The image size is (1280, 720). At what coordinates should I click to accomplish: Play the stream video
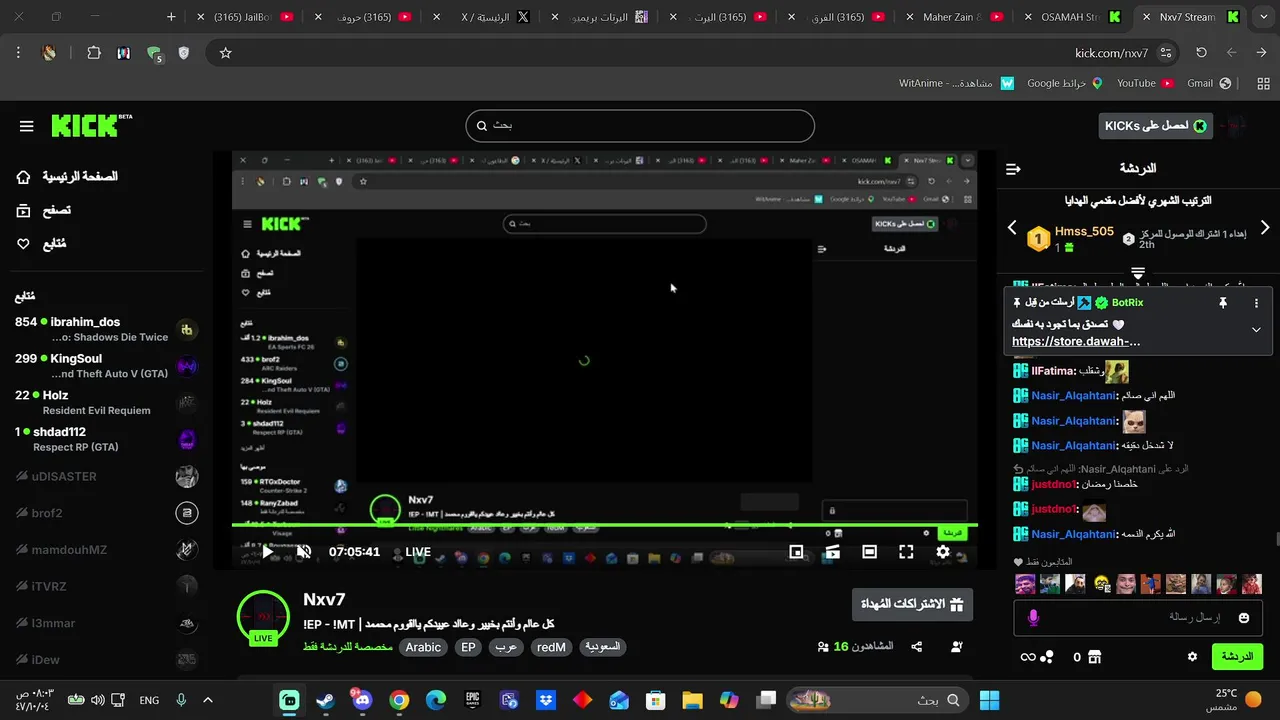point(267,551)
